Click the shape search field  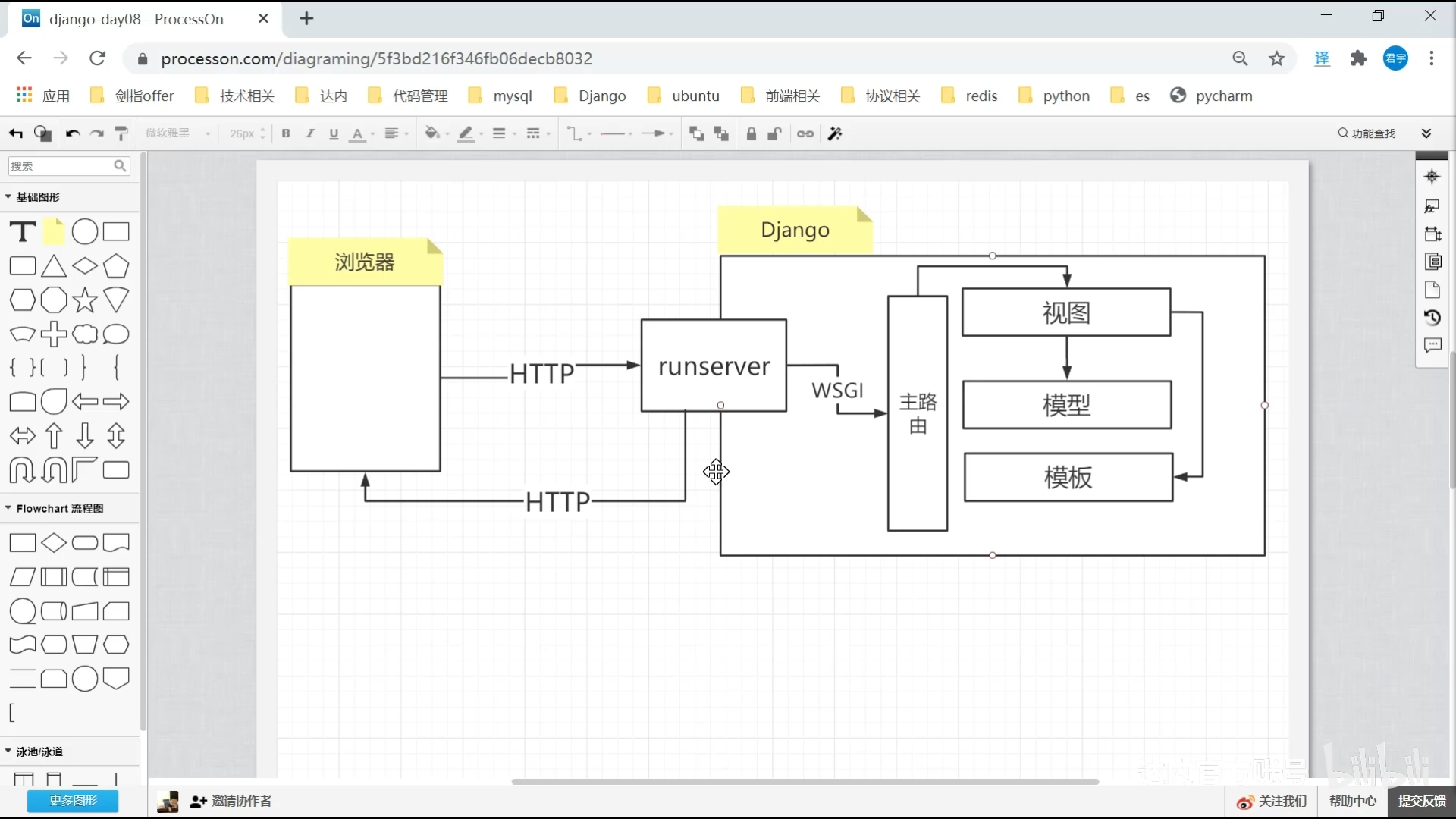pos(68,166)
